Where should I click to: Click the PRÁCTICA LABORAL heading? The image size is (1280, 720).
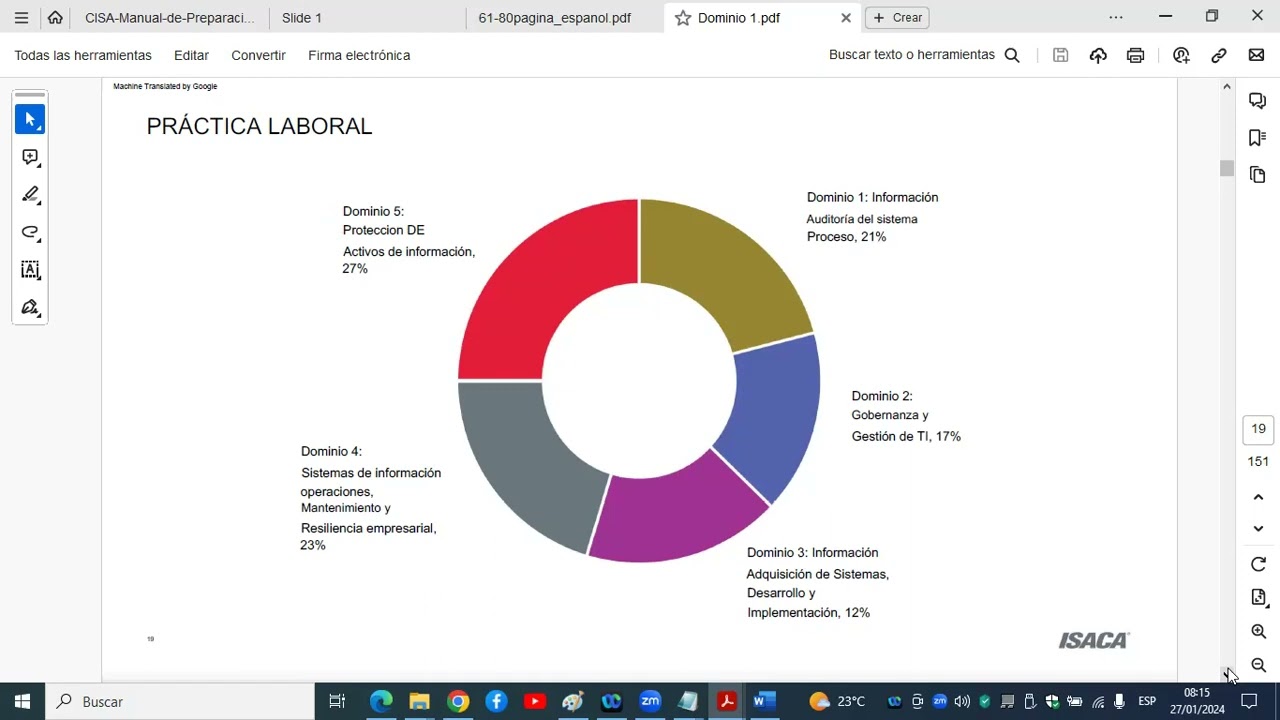click(259, 126)
